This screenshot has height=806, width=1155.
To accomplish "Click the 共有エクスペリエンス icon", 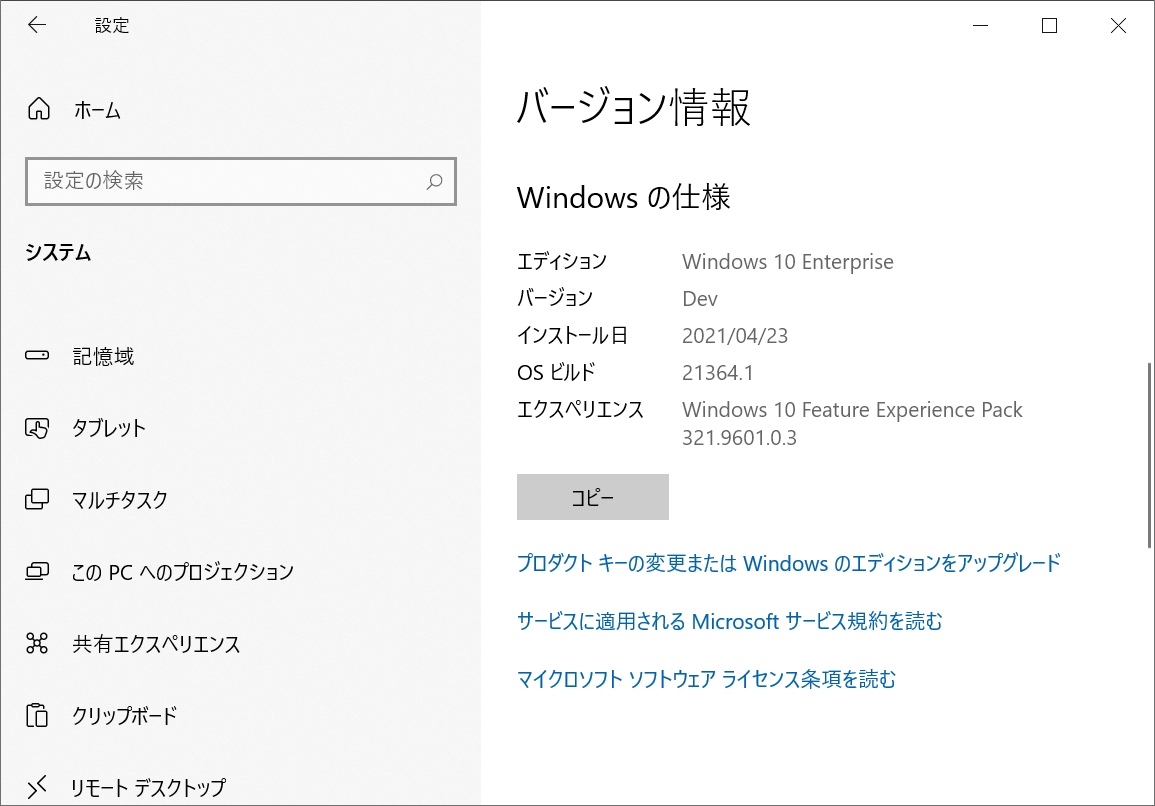I will click(37, 643).
